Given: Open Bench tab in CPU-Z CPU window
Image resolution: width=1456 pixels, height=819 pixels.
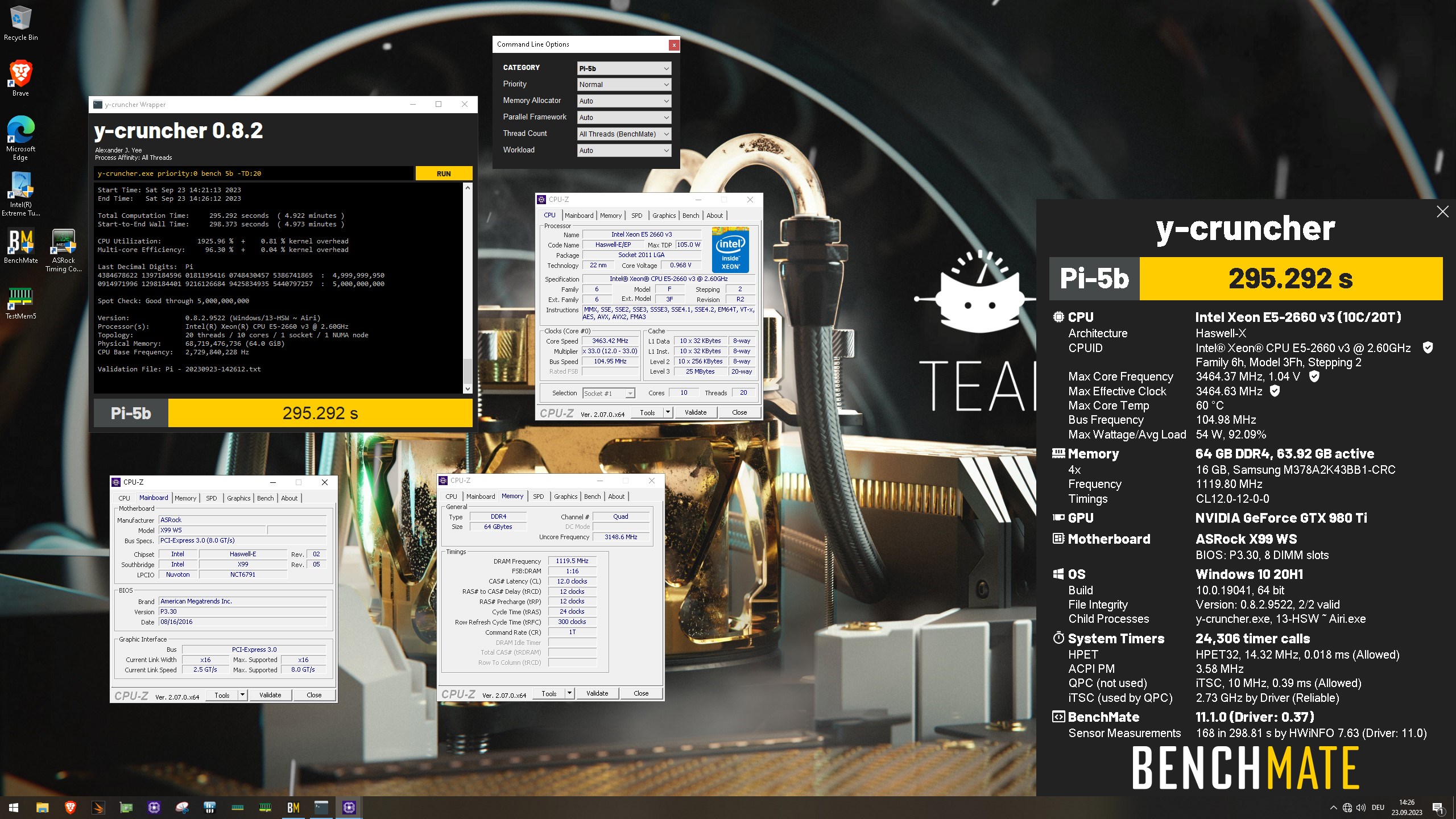Looking at the screenshot, I should tap(690, 216).
